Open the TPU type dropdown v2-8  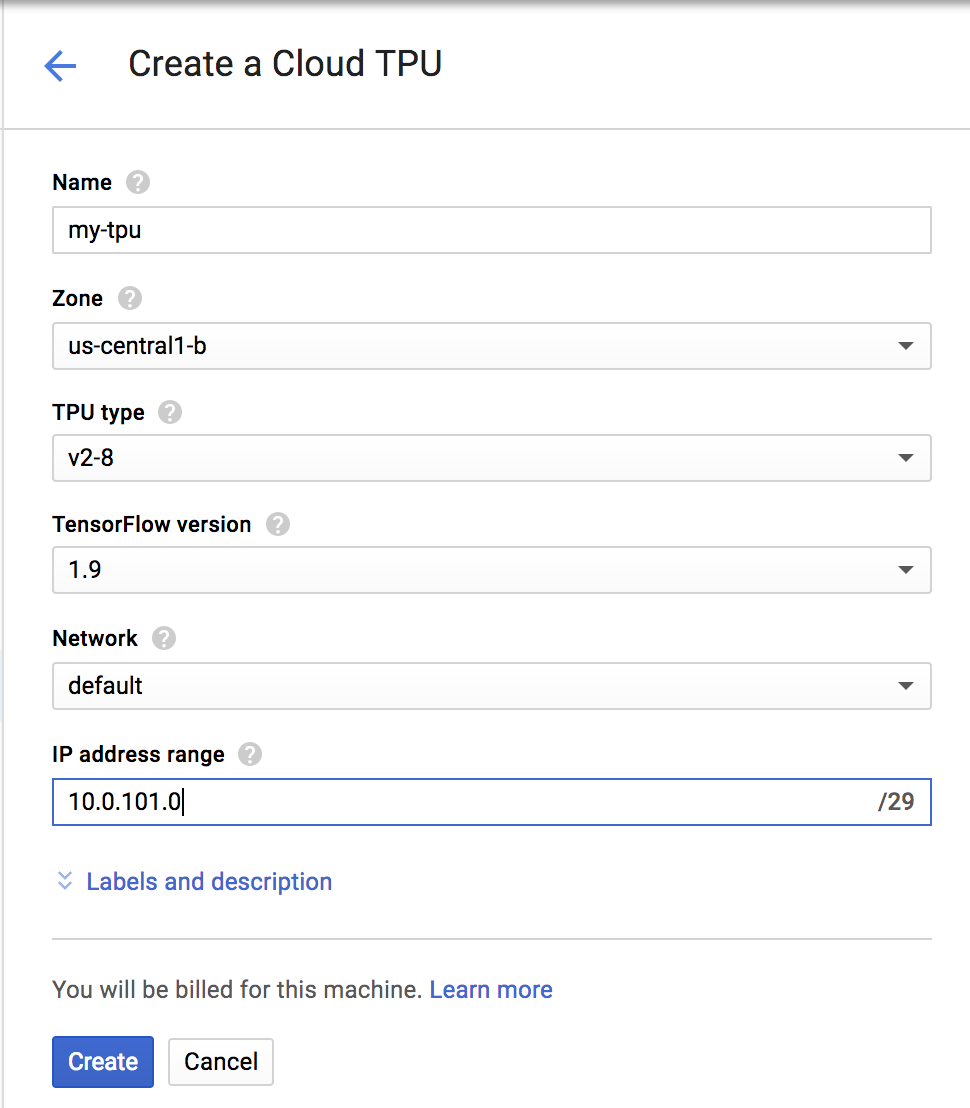(491, 458)
